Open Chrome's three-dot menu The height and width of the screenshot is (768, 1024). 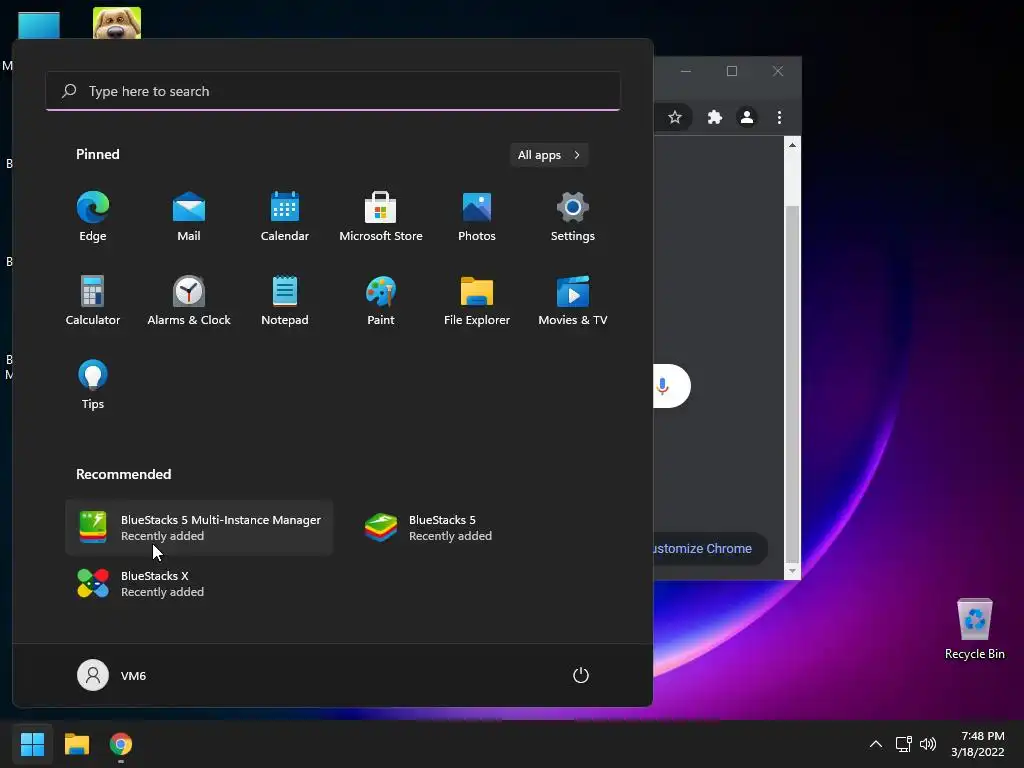[x=779, y=117]
